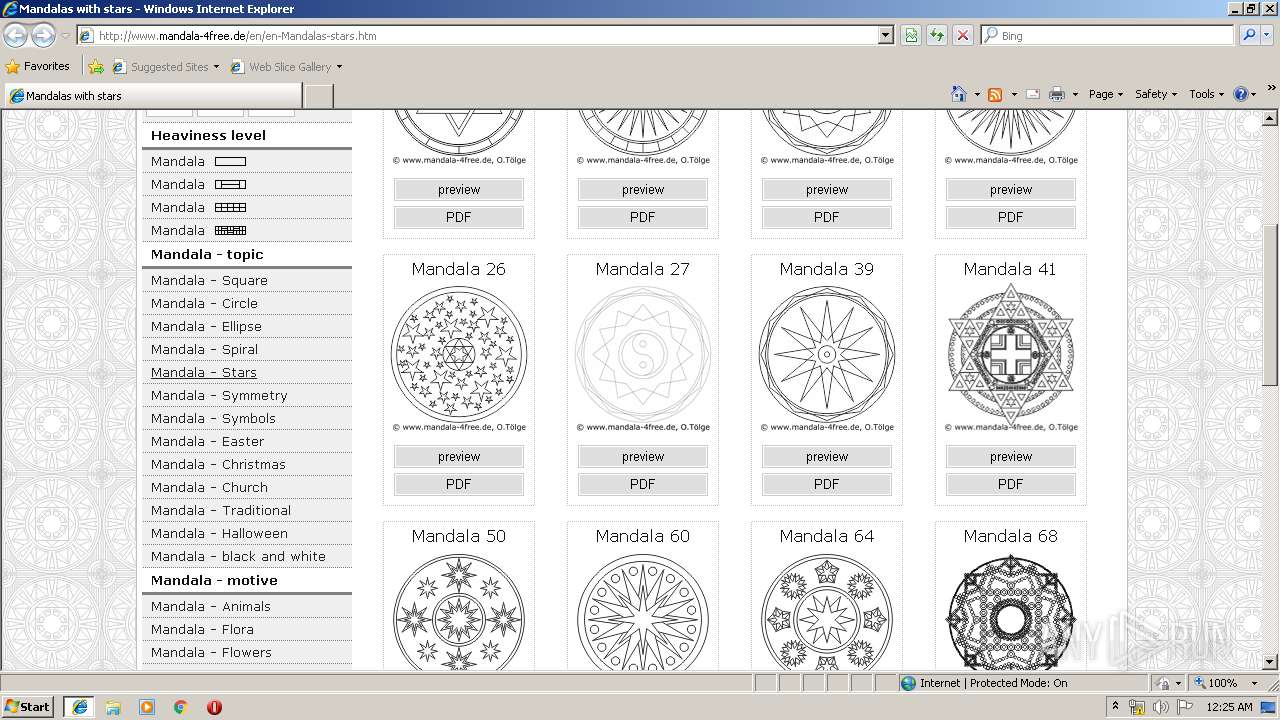
Task: Expand the Suggested Sites dropdown
Action: point(216,67)
